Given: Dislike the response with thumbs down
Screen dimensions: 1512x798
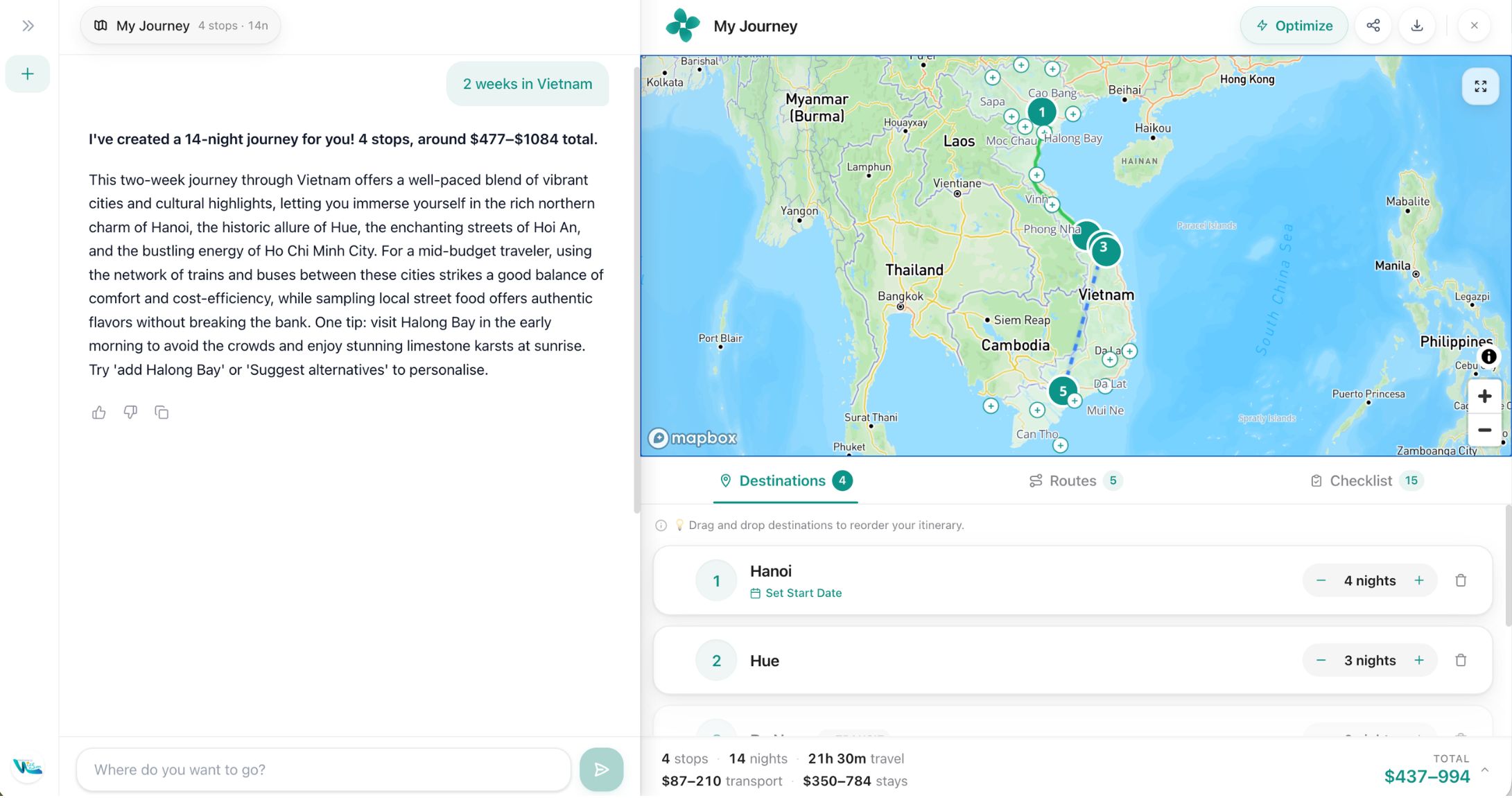Looking at the screenshot, I should tap(130, 413).
